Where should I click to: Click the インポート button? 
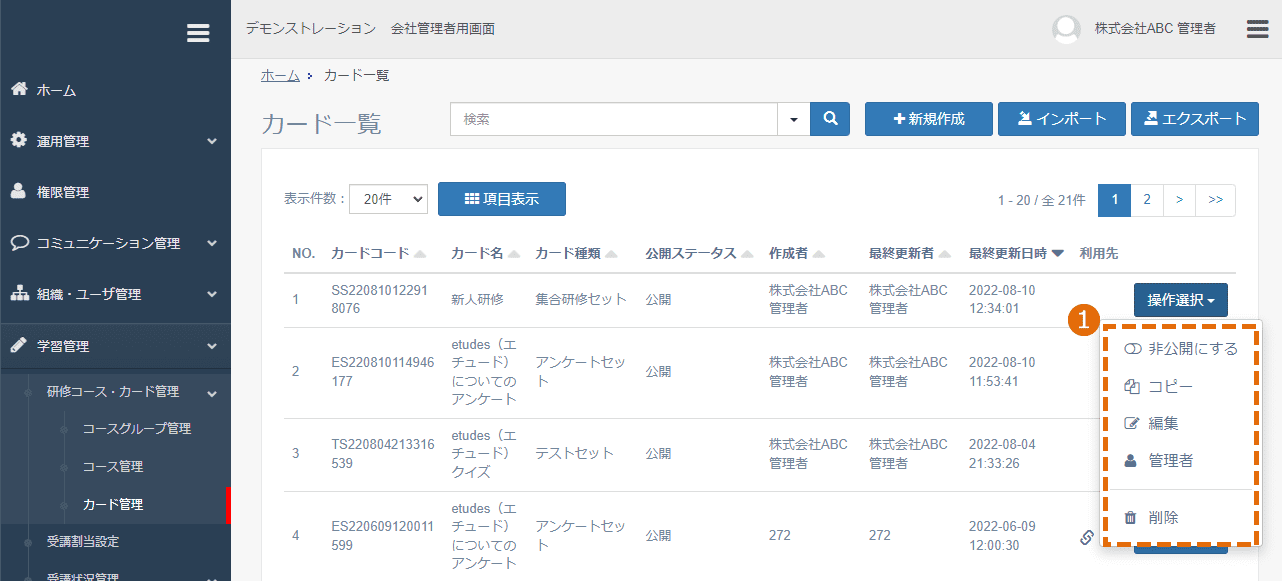pos(1062,119)
